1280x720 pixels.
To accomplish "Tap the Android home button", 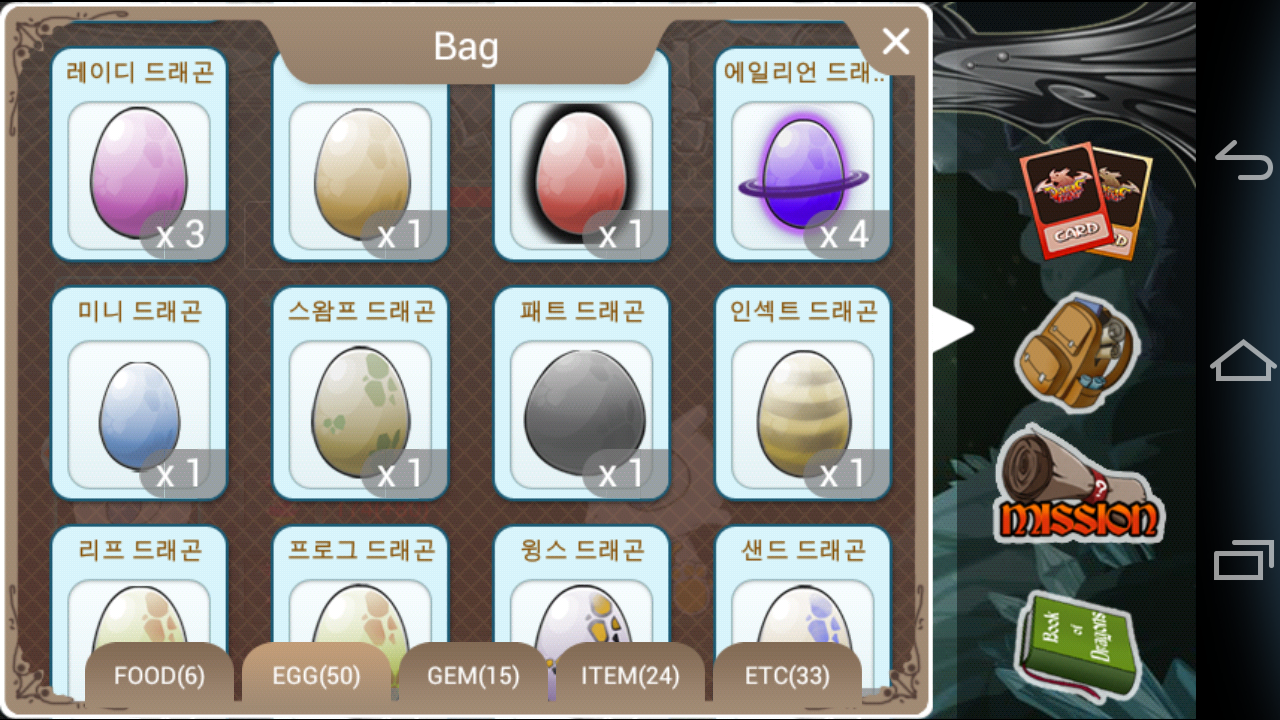I will tap(1243, 360).
